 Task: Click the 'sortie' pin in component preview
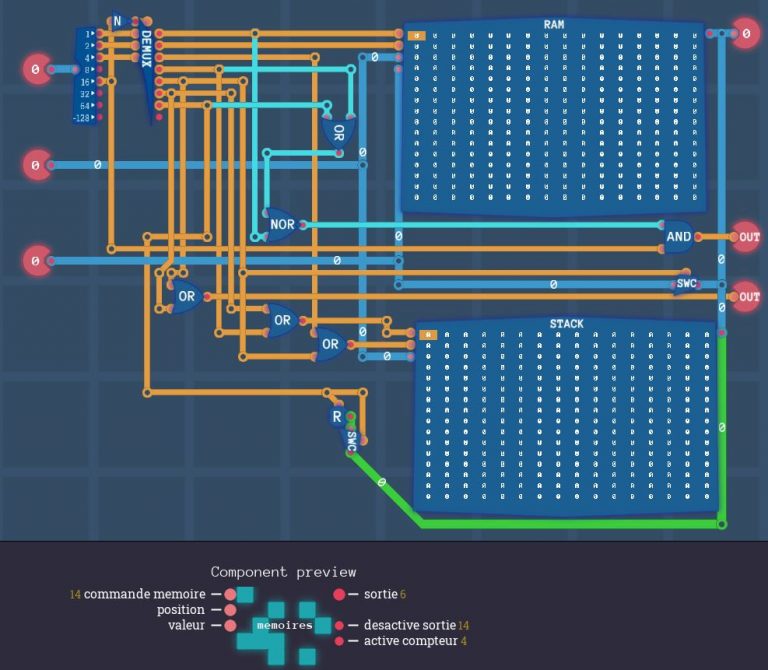[339, 594]
